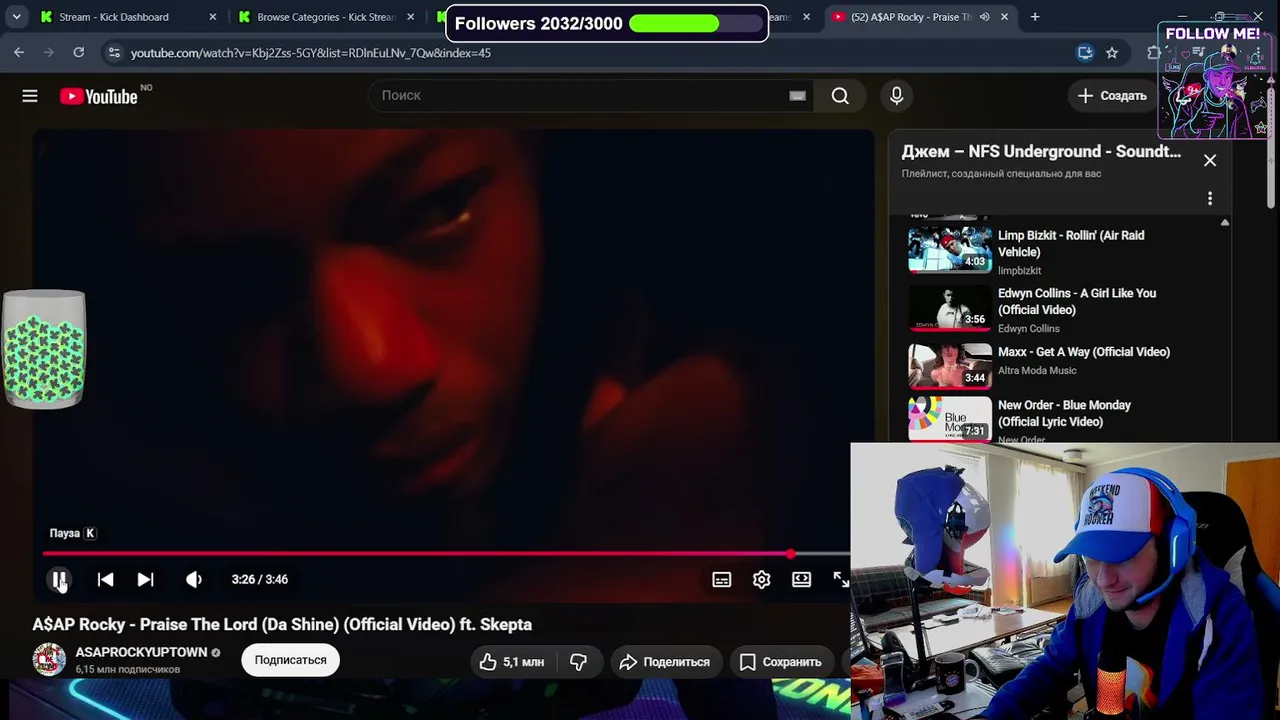This screenshot has height=720, width=1280.
Task: Click the 'Altra Moda Music' channel name
Action: coord(1037,370)
